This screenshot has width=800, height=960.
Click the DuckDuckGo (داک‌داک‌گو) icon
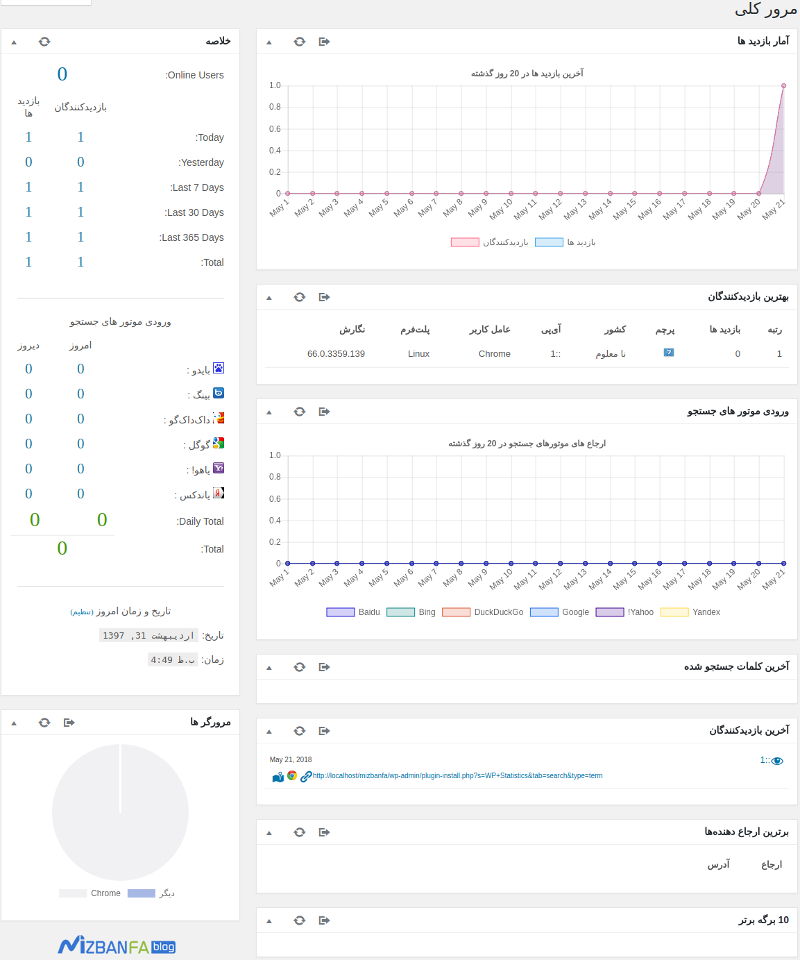[219, 418]
